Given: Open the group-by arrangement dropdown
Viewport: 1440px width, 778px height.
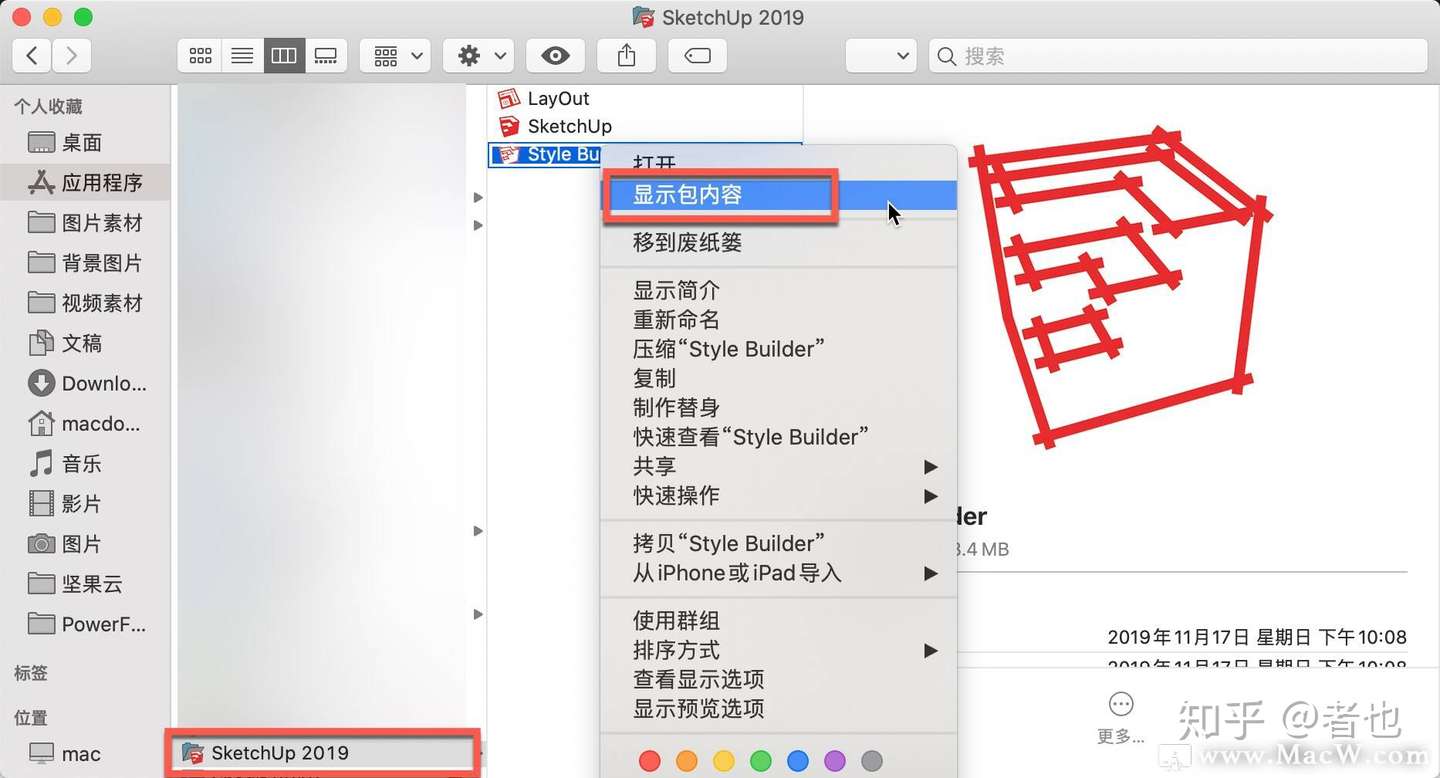Looking at the screenshot, I should (x=397, y=56).
